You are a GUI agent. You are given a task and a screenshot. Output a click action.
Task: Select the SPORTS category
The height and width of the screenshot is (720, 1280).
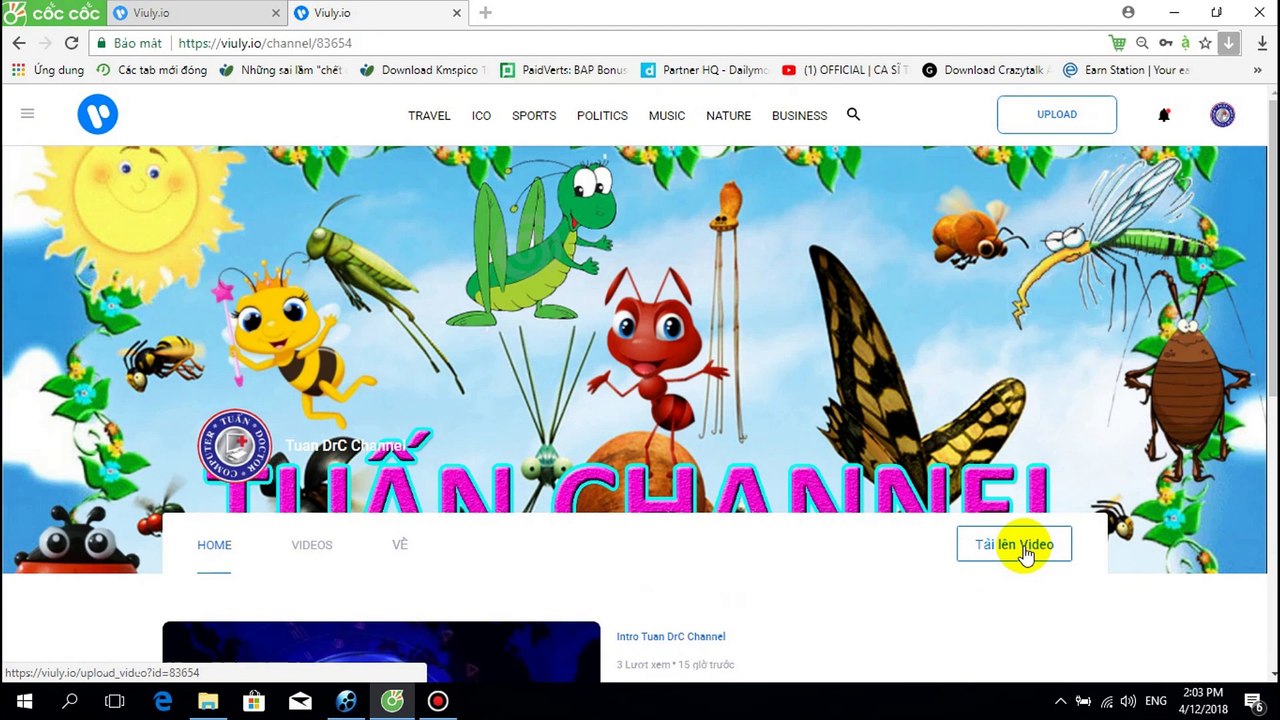coord(534,115)
